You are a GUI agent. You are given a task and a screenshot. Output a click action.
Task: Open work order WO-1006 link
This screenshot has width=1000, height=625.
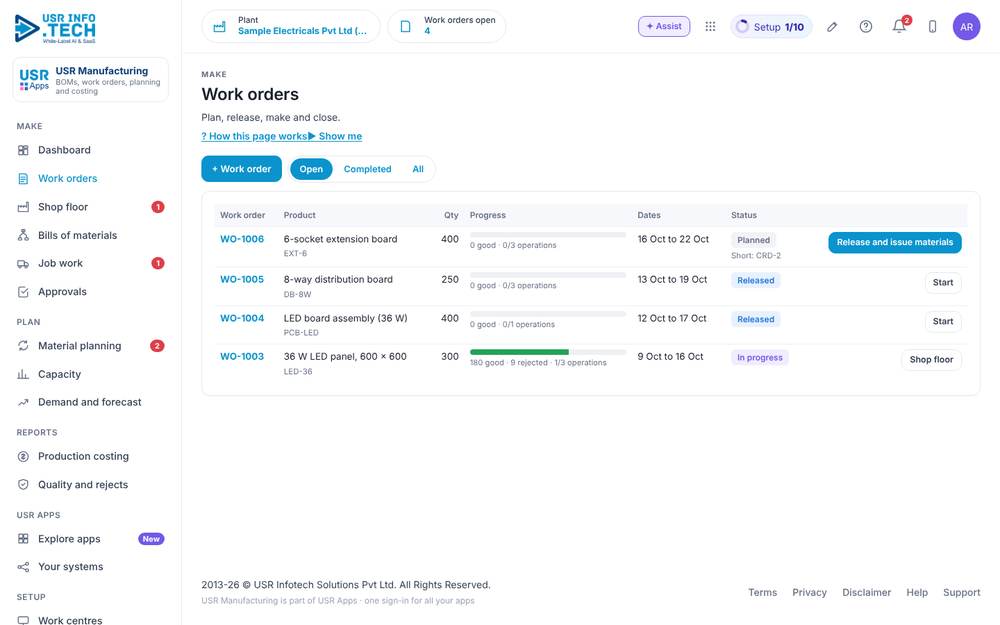pyautogui.click(x=242, y=239)
